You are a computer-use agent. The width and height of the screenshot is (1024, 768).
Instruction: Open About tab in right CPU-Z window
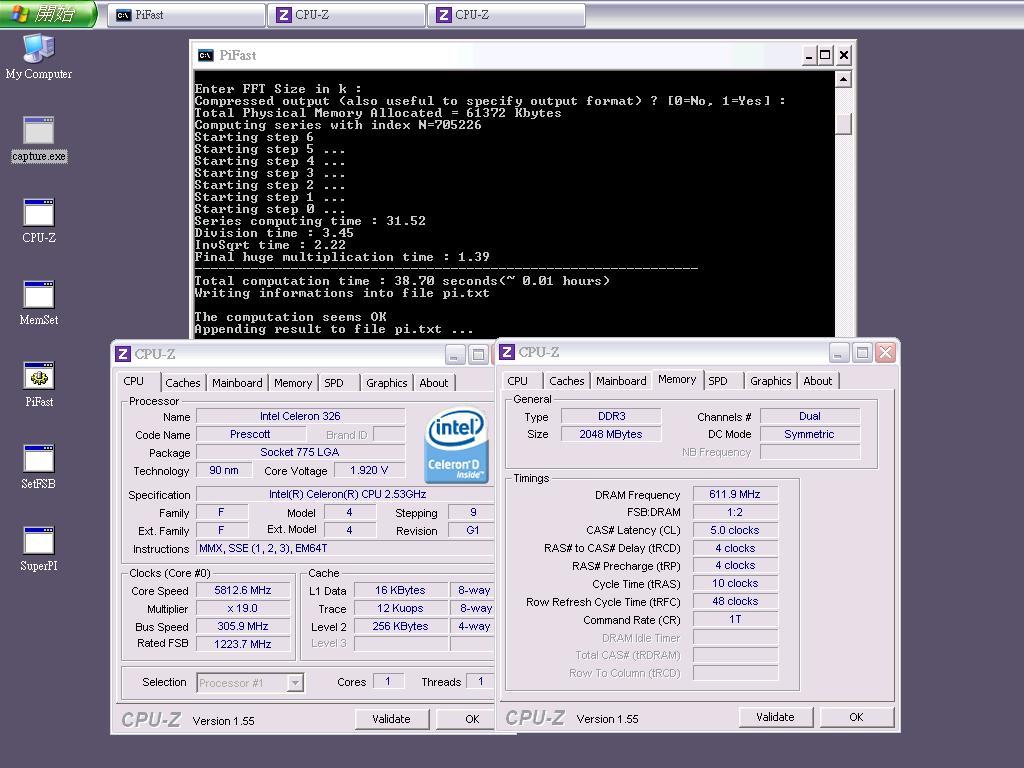(818, 381)
